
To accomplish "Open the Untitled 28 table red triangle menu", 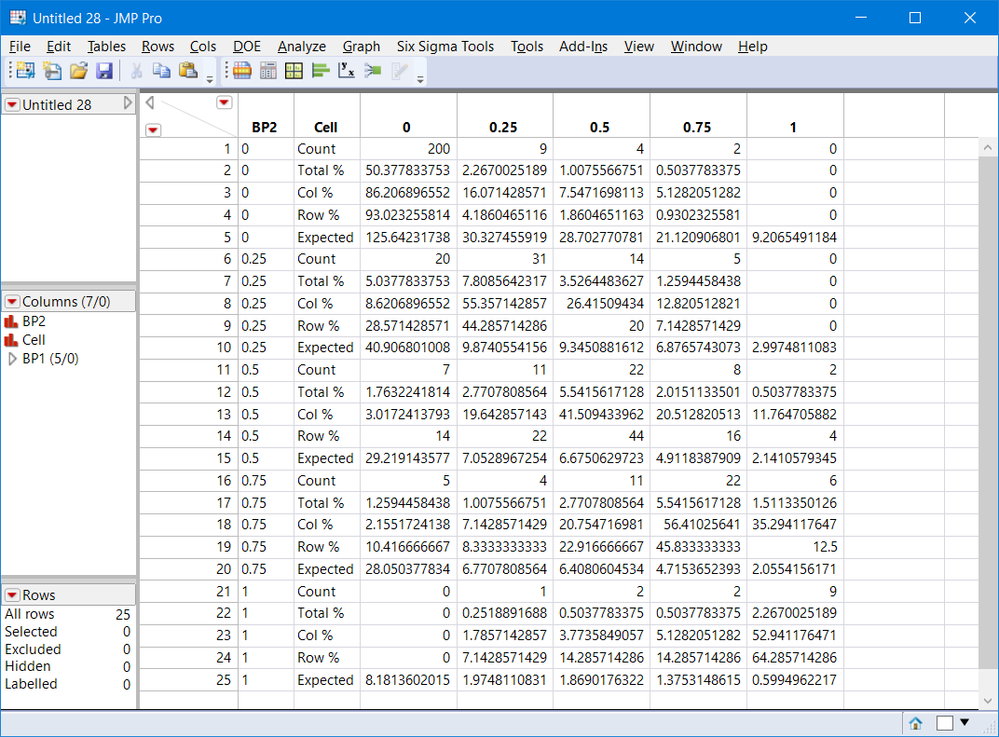I will click(x=13, y=105).
